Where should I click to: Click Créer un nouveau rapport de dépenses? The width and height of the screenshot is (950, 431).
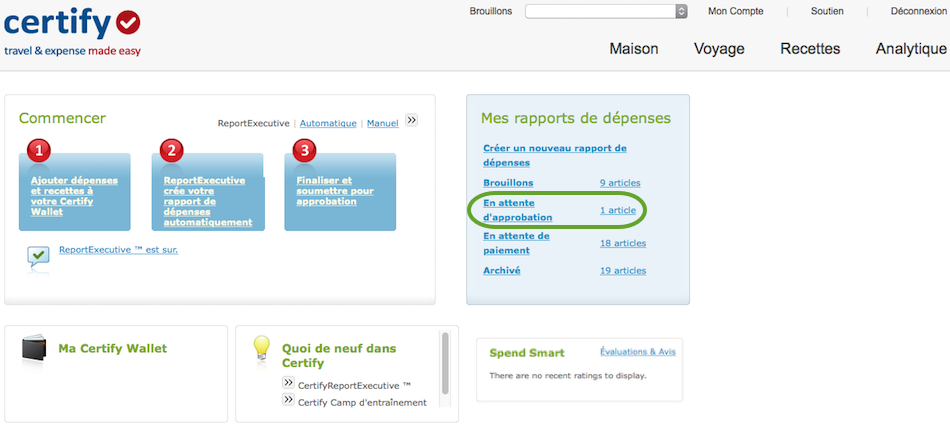pos(555,155)
